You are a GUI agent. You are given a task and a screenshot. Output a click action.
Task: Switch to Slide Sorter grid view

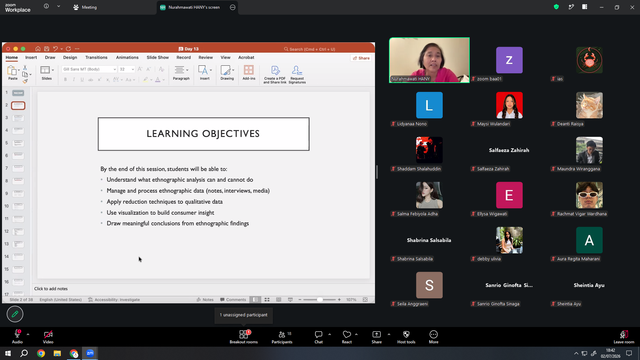267,300
